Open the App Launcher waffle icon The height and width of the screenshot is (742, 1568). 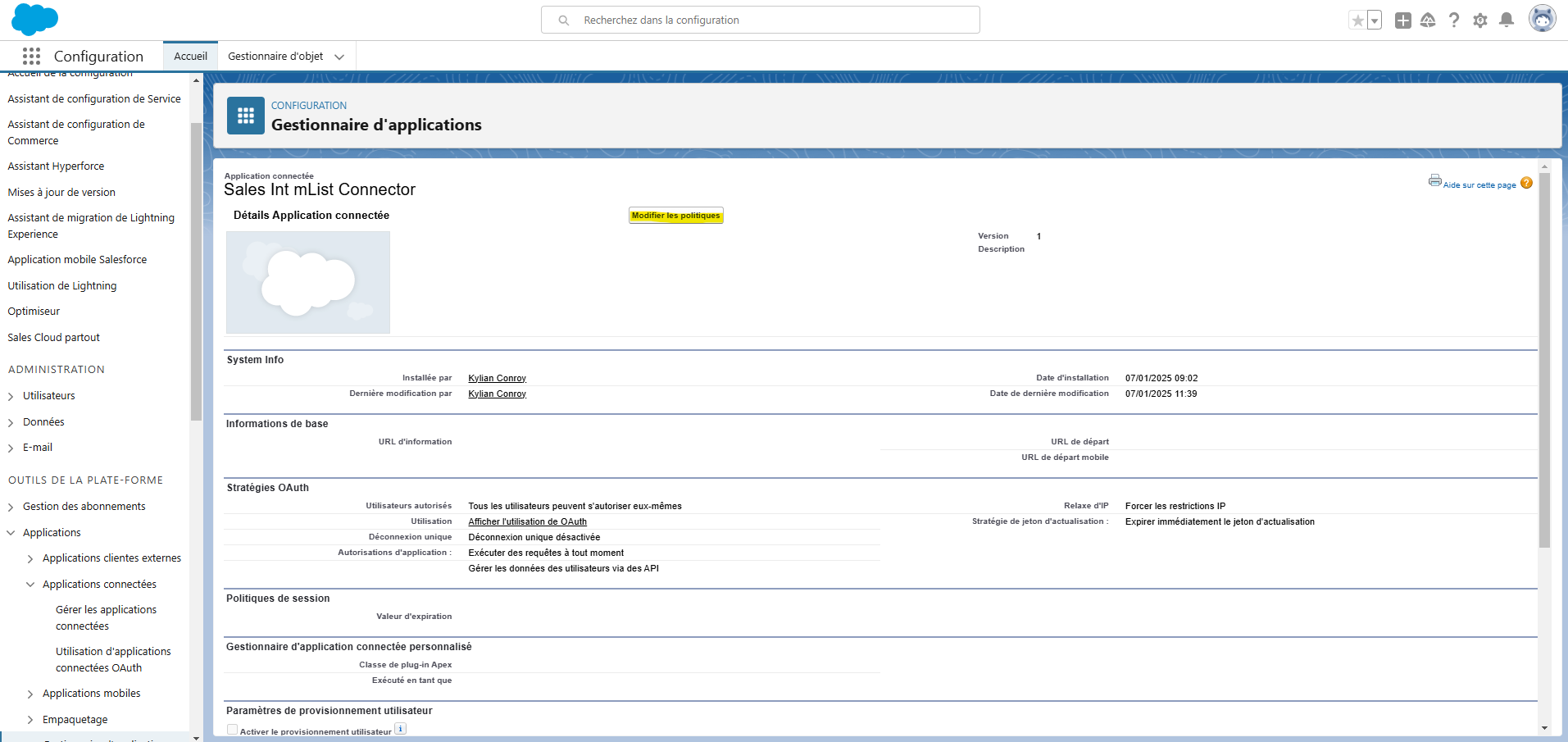coord(31,56)
